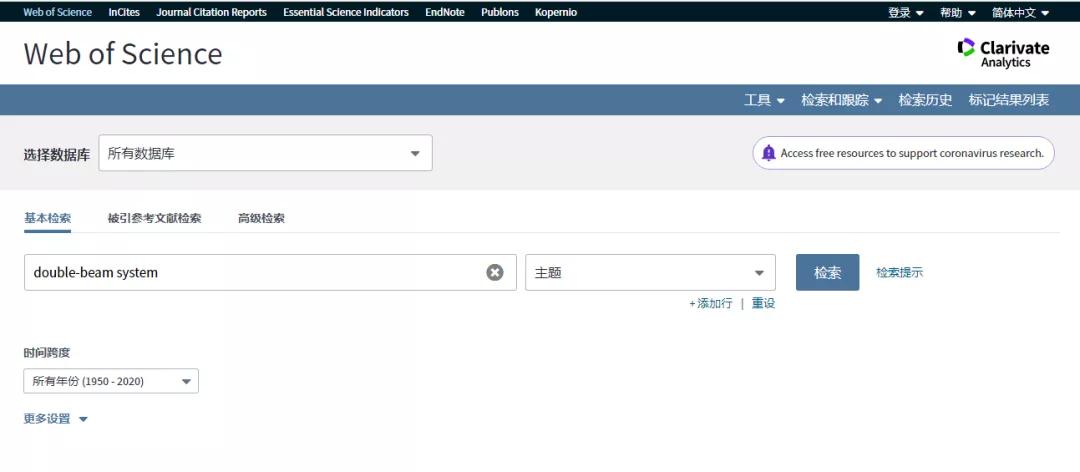The height and width of the screenshot is (472, 1080).
Task: Open the 帮助 help dropdown
Action: (x=958, y=12)
